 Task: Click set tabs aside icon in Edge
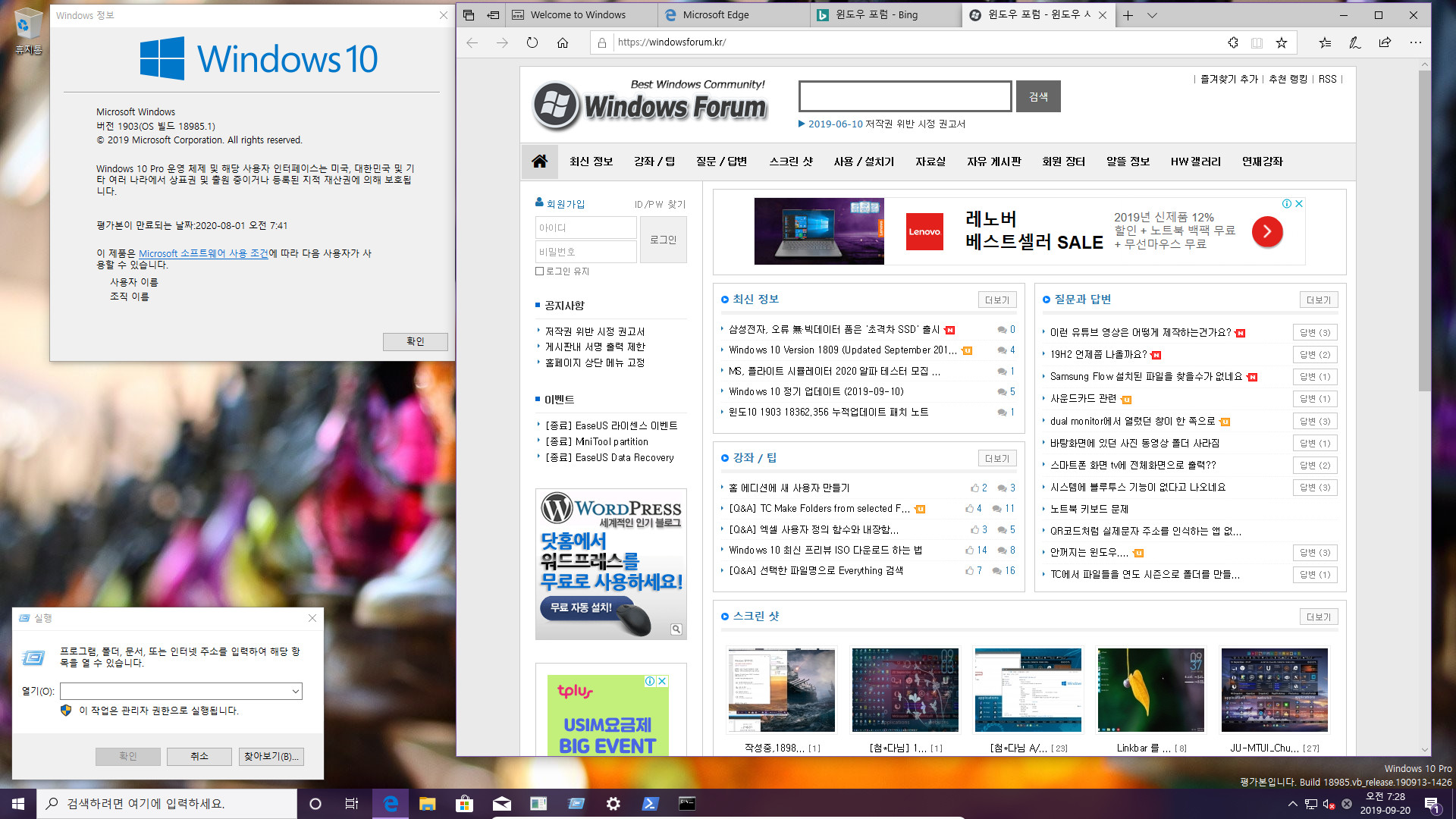493,15
